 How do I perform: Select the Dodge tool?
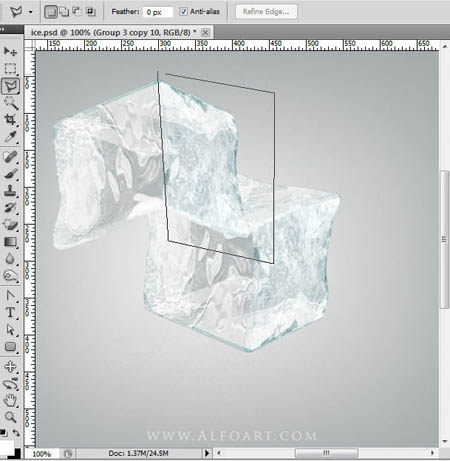[10, 276]
